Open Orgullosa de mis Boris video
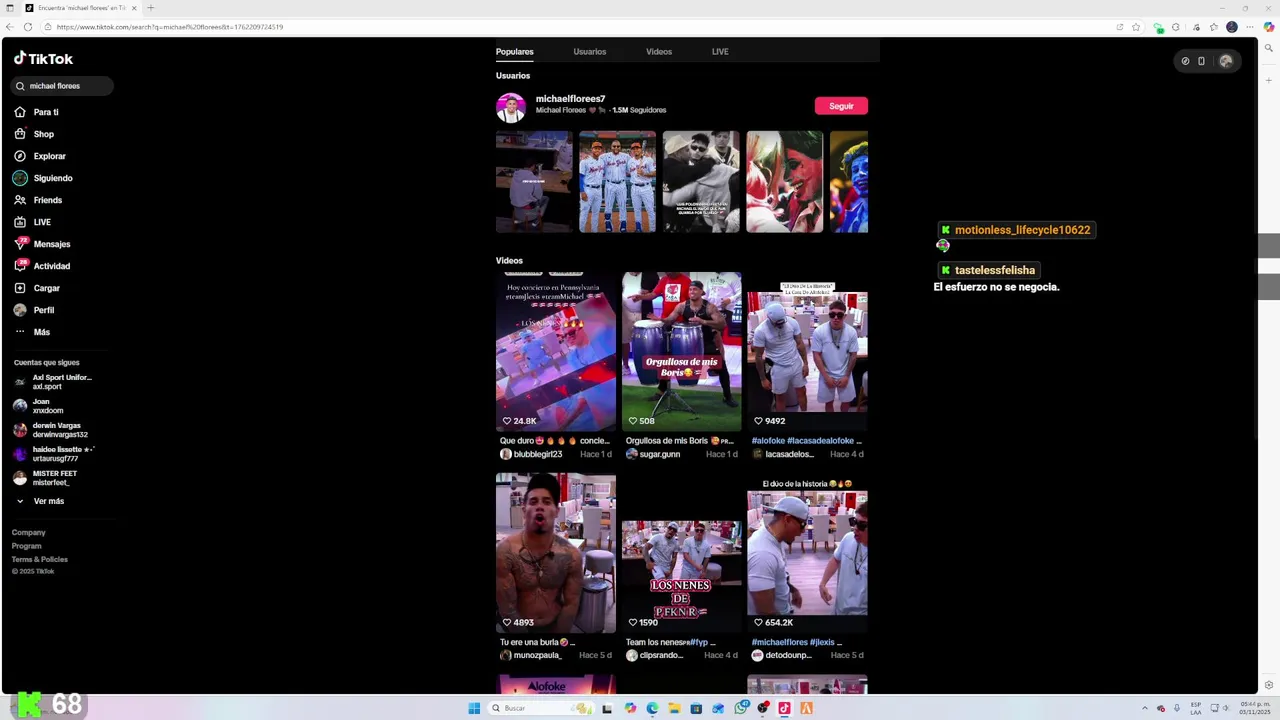This screenshot has width=1280, height=720. (x=682, y=352)
